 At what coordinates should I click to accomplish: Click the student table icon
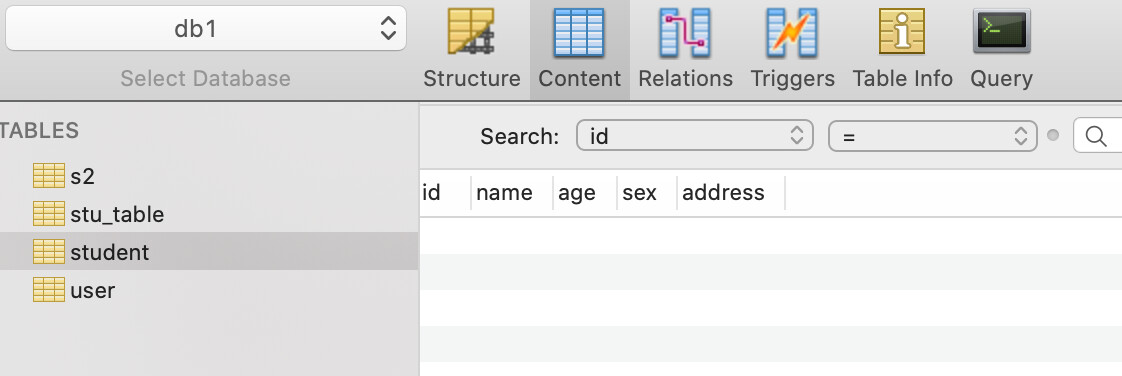coord(49,251)
